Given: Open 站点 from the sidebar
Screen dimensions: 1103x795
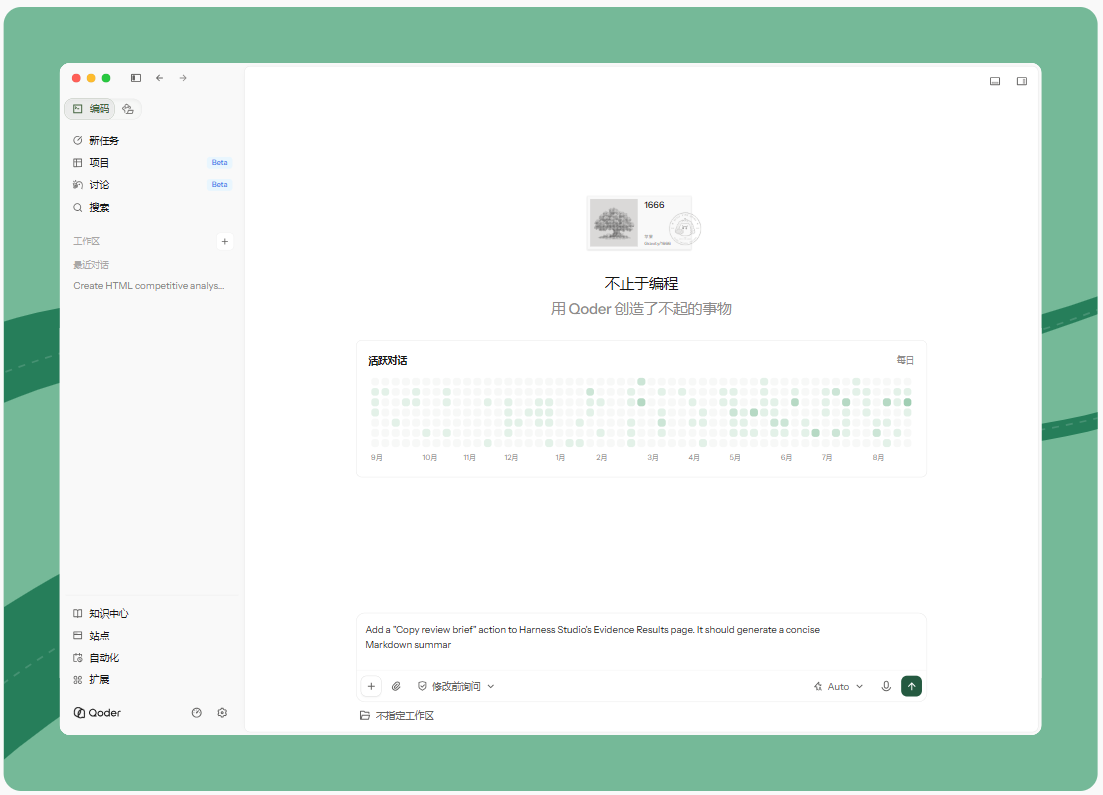Looking at the screenshot, I should (x=91, y=636).
